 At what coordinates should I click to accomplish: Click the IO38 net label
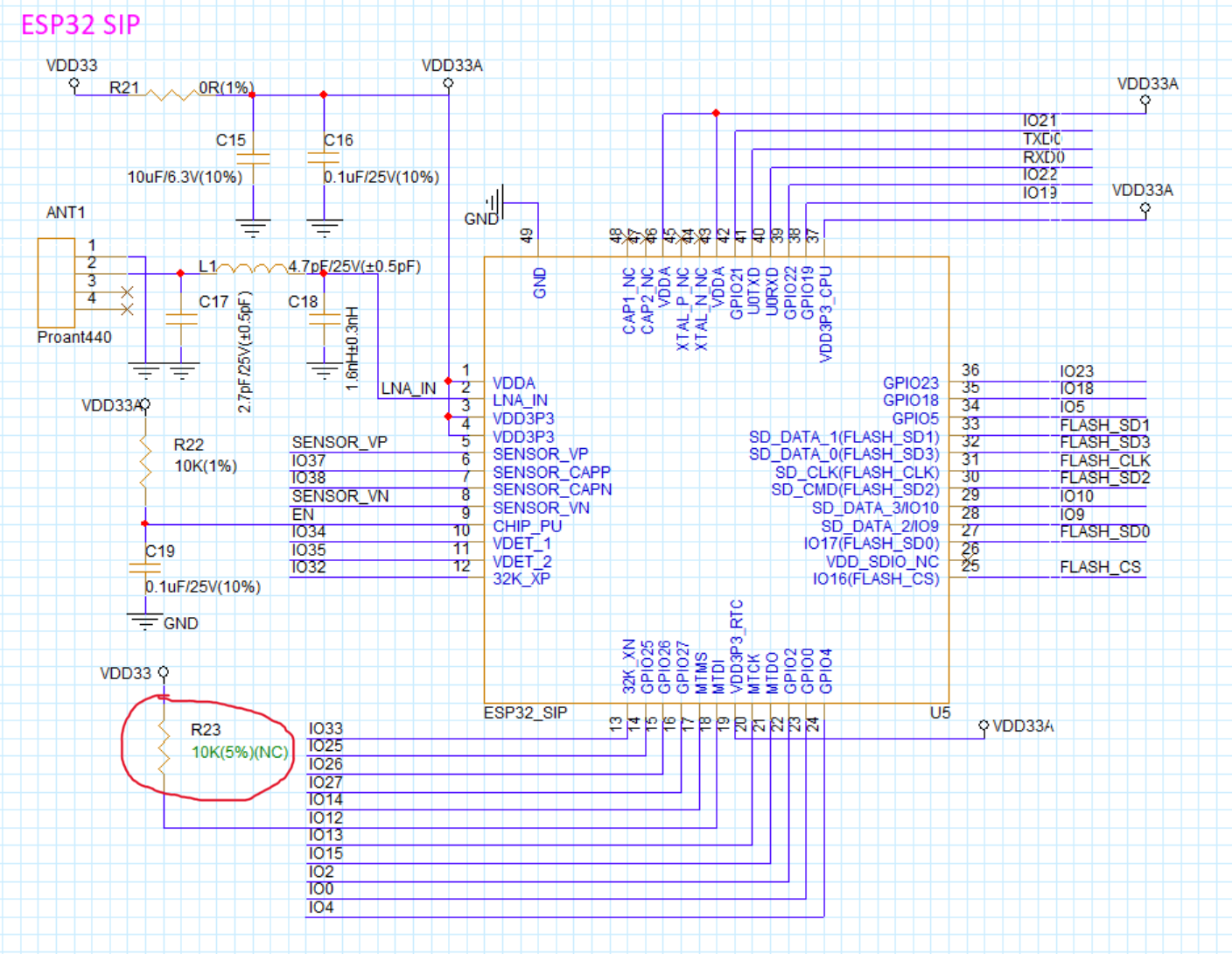(x=309, y=479)
